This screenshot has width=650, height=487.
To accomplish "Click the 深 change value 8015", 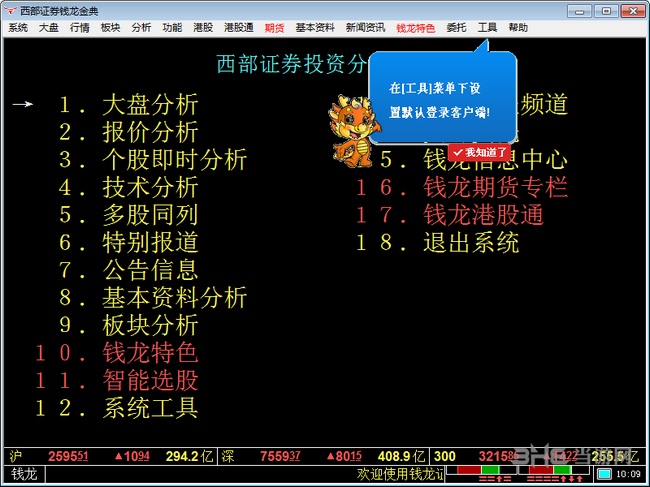I will click(x=344, y=456).
